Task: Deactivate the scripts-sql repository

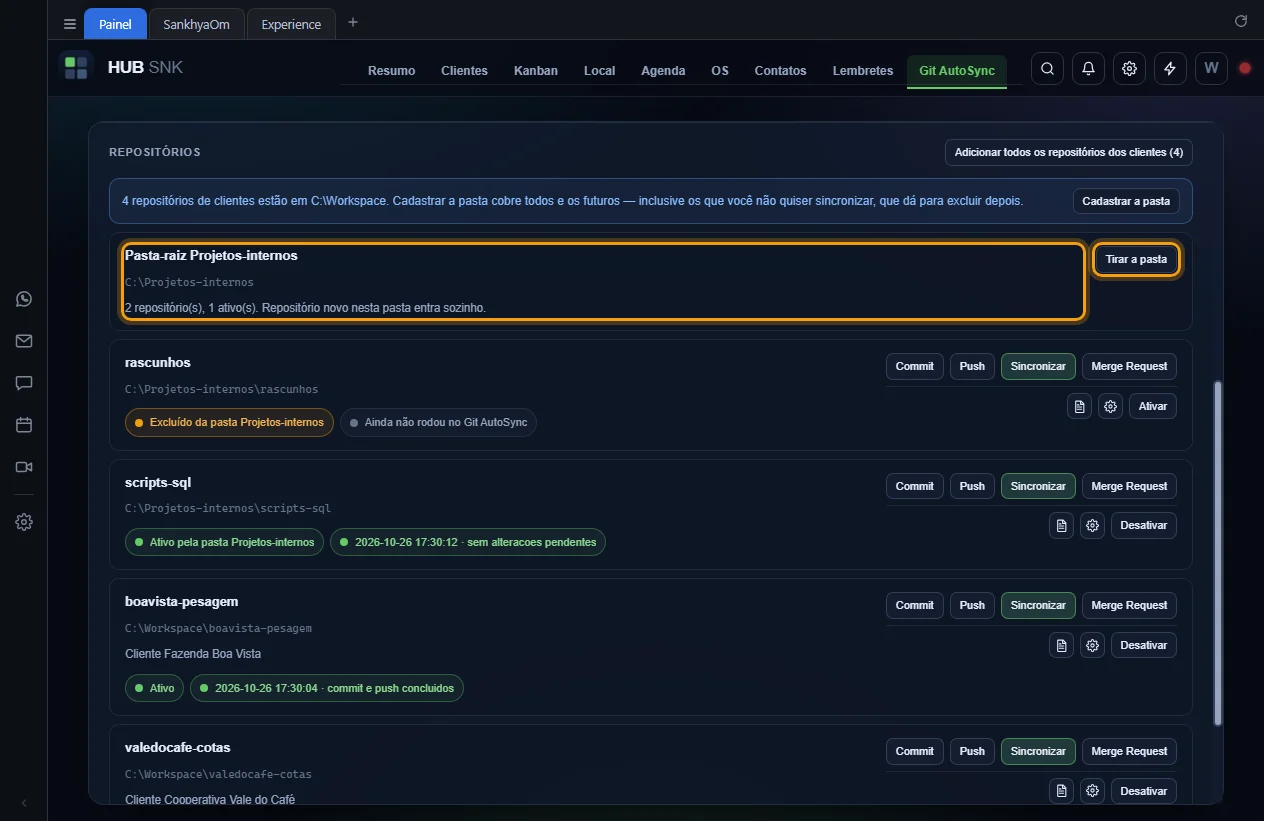Action: click(x=1144, y=525)
